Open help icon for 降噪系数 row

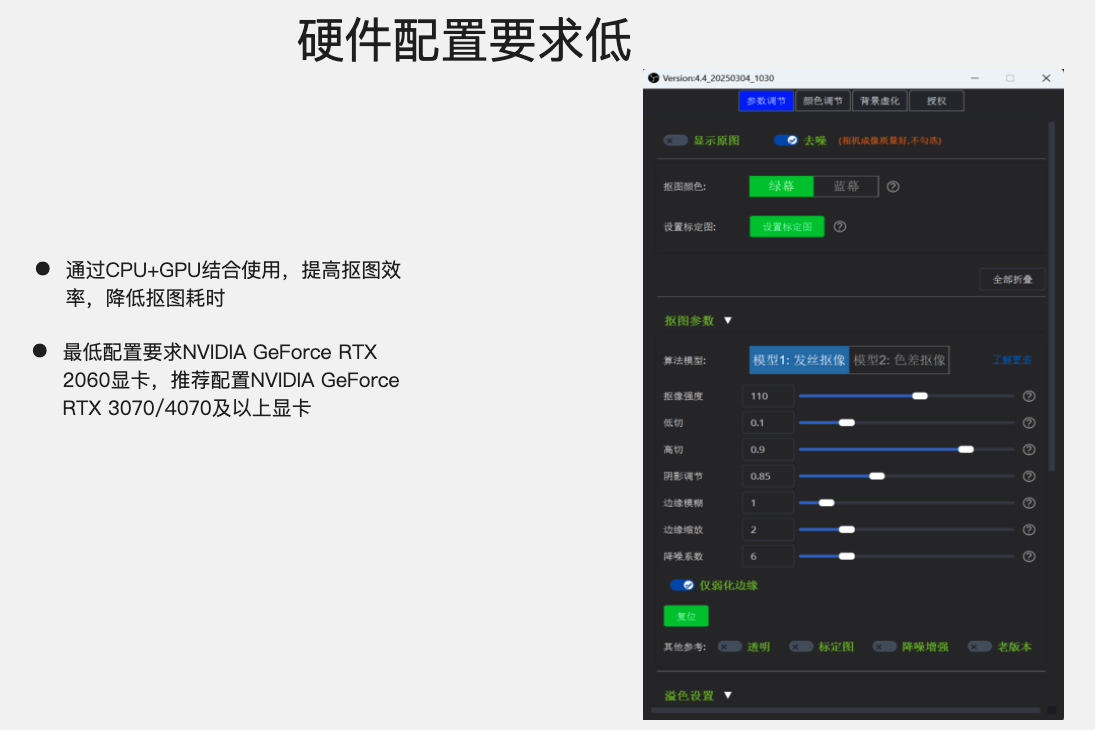(x=1028, y=556)
